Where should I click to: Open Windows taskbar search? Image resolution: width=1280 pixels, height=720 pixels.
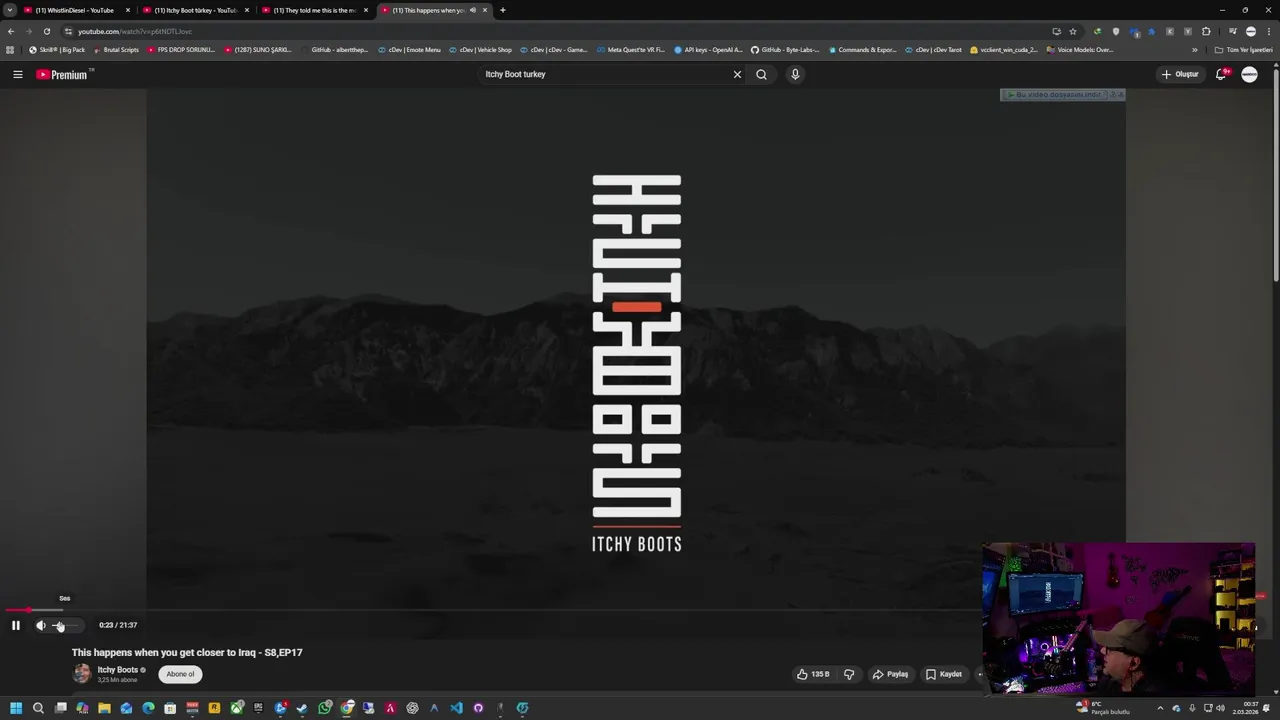(x=38, y=708)
